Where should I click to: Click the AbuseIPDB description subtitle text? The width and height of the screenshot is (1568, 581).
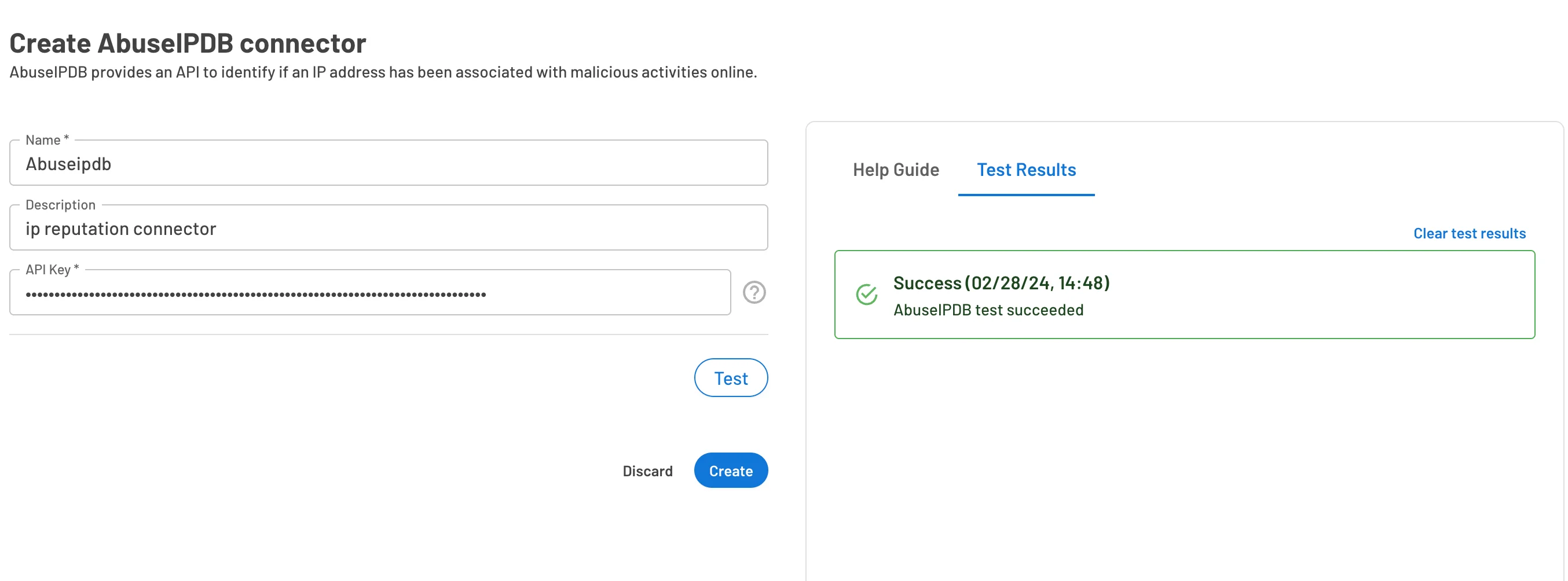[383, 71]
